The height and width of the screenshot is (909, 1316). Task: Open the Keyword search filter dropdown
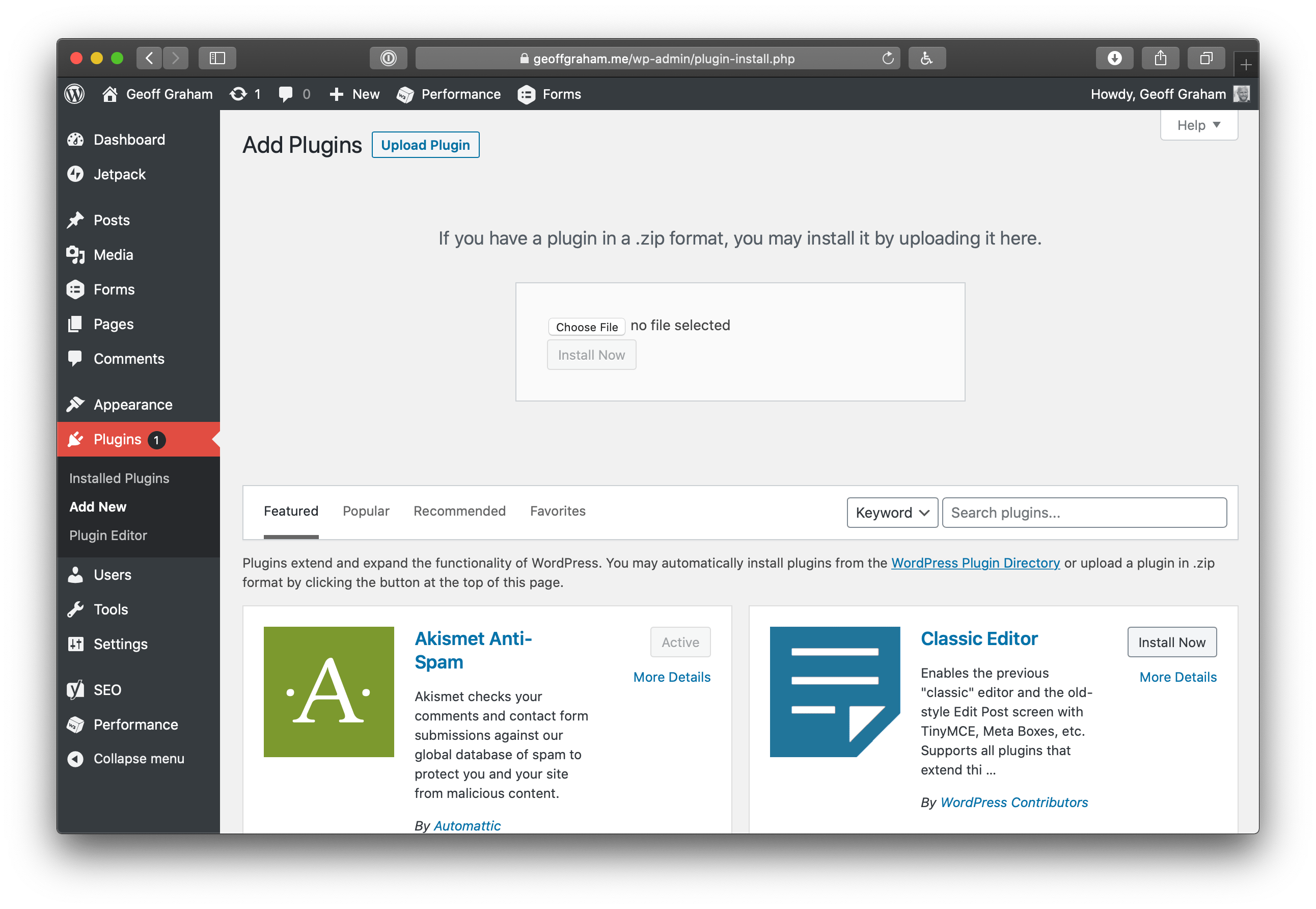pyautogui.click(x=891, y=512)
